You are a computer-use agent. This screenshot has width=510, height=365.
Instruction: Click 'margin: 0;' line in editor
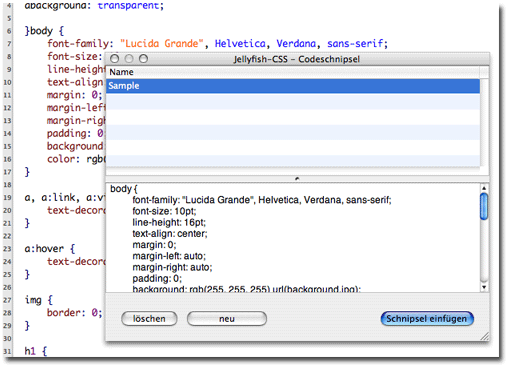[74, 95]
